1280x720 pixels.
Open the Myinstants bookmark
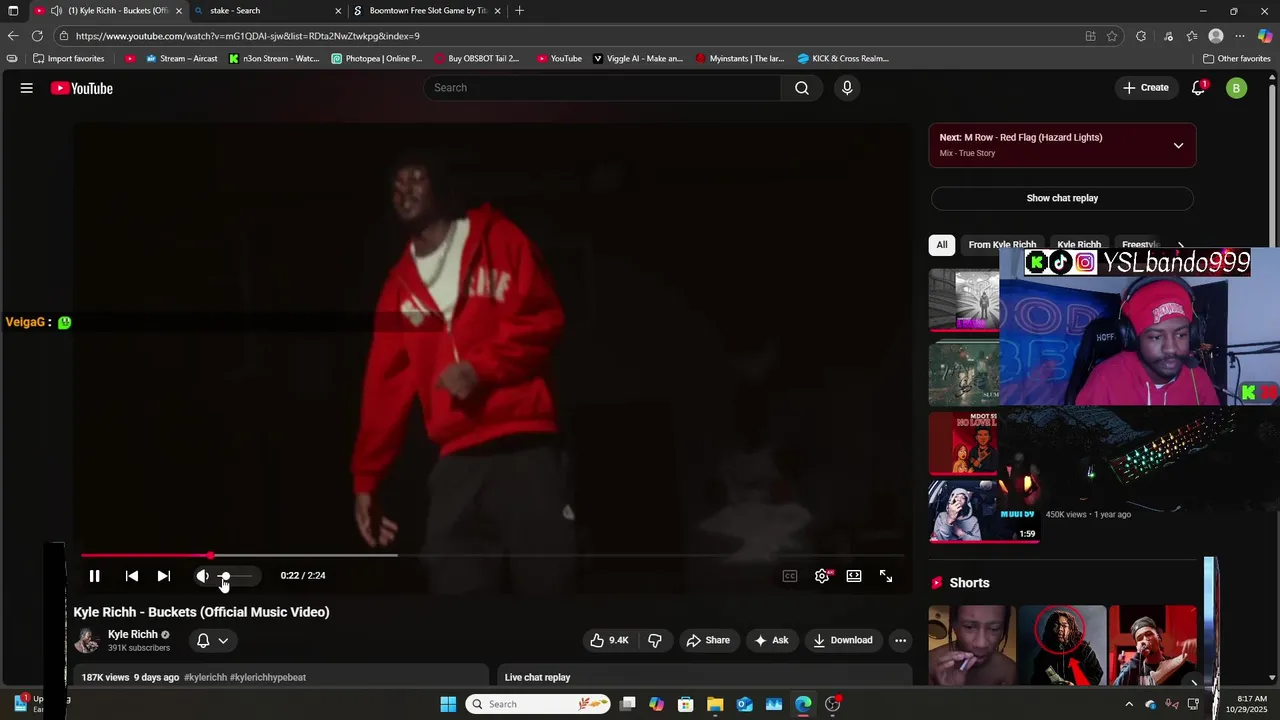pos(740,58)
